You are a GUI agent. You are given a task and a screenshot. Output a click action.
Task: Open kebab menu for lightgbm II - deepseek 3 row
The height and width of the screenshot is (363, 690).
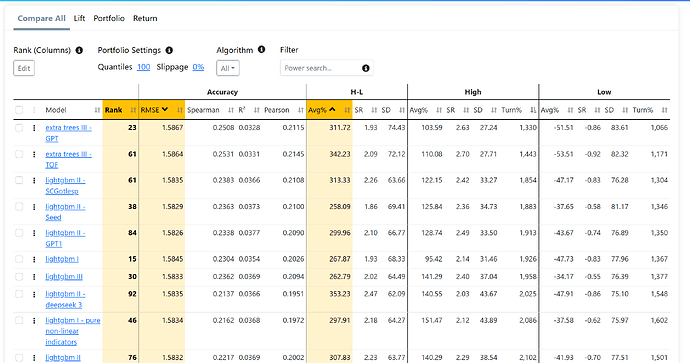pos(34,294)
